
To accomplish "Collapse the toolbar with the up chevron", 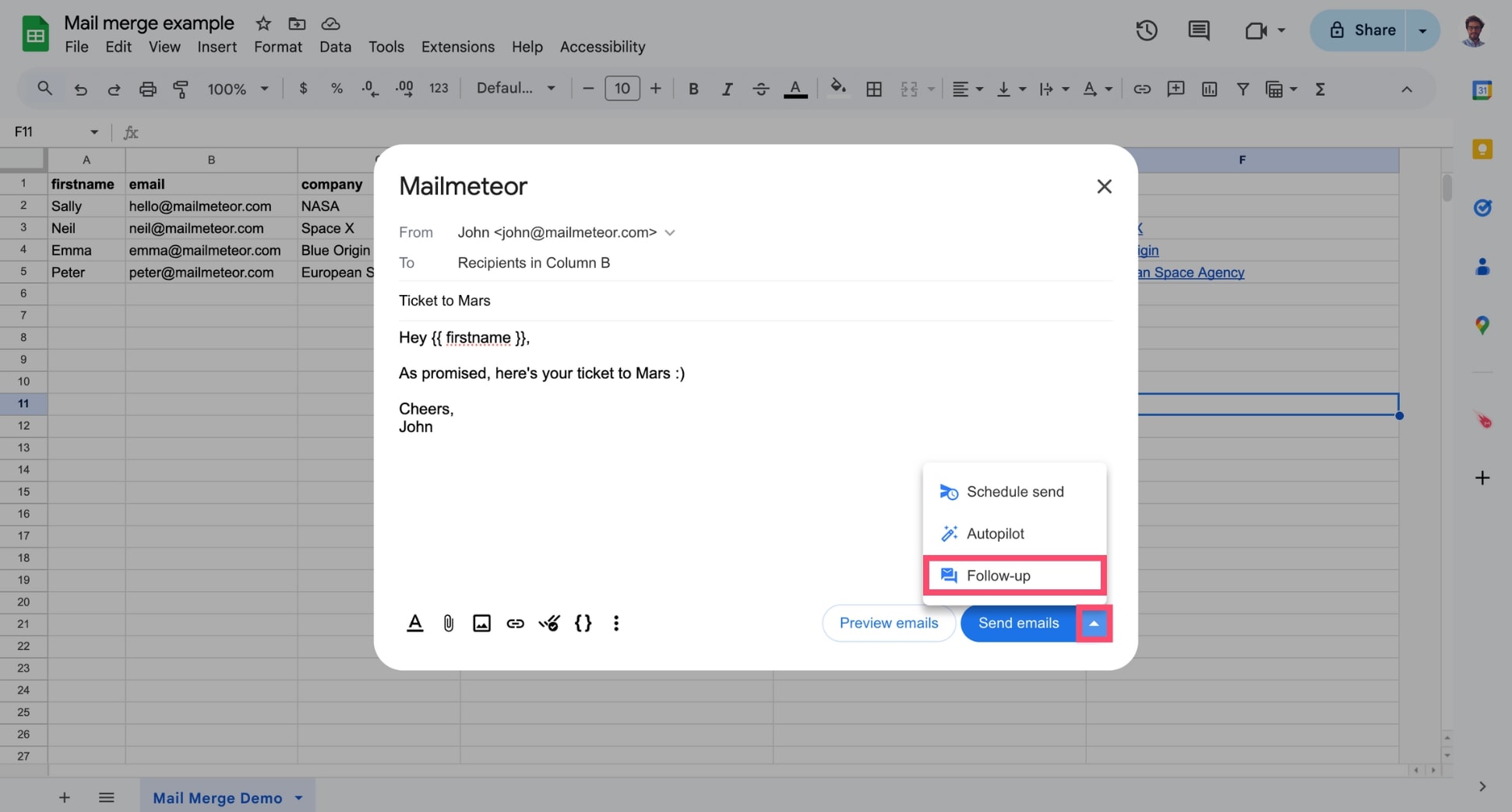I will tap(1407, 90).
